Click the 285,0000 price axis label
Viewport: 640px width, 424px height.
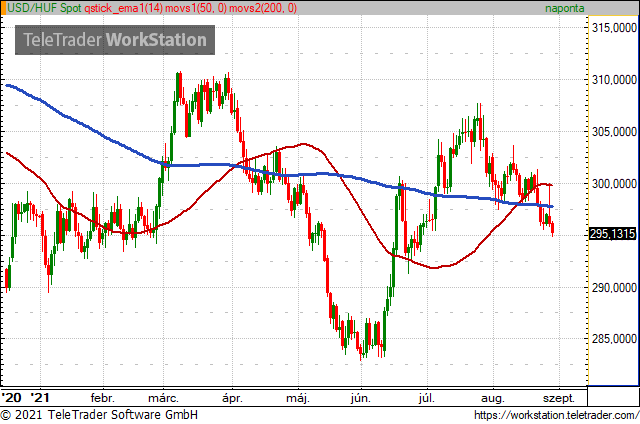[614, 338]
